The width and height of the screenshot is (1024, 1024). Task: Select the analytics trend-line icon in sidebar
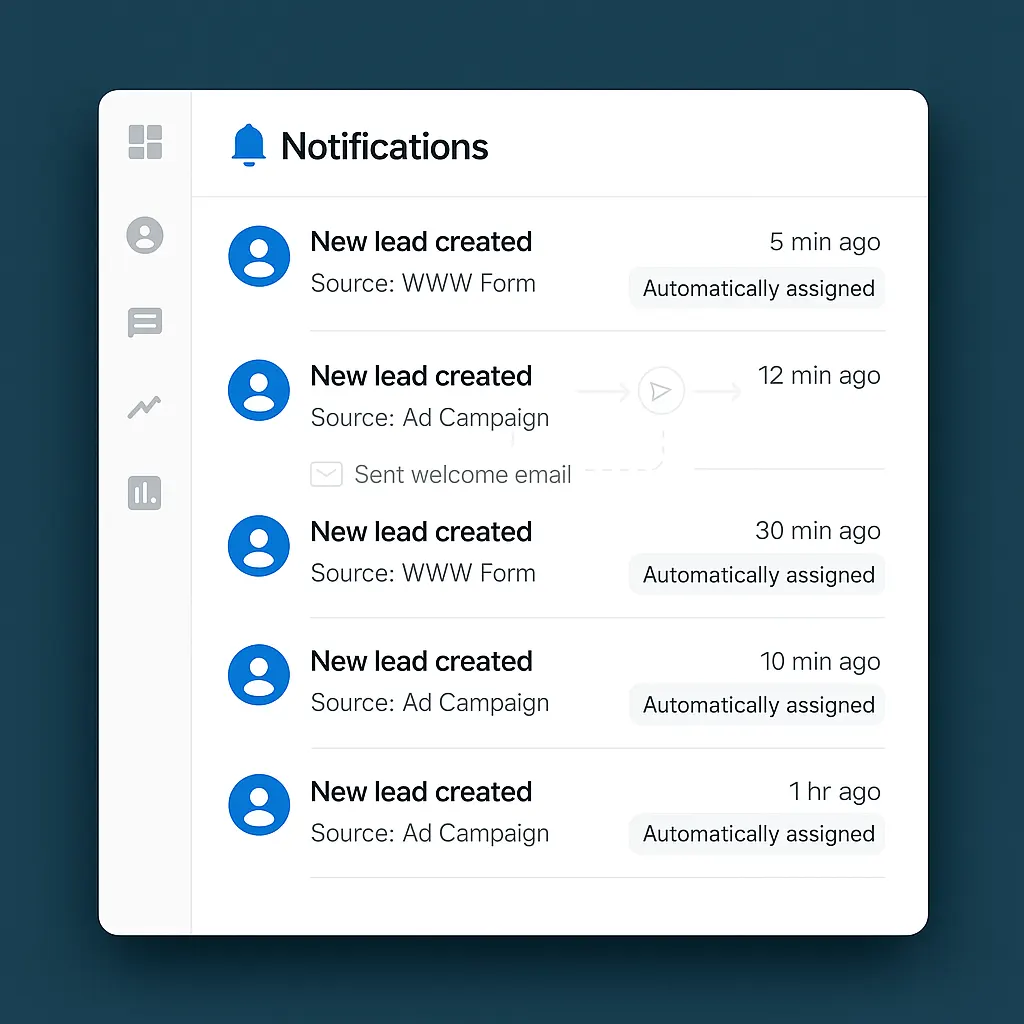click(145, 407)
